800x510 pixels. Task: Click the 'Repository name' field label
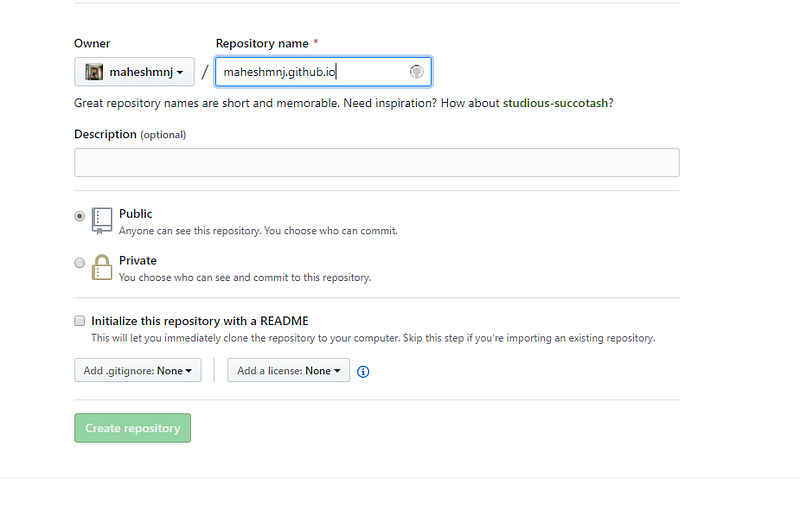262,43
